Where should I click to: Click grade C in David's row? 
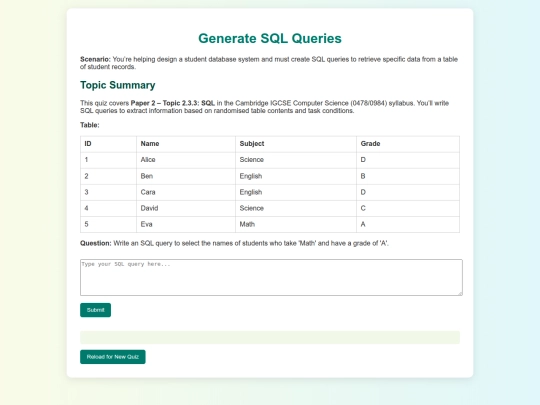coord(408,208)
